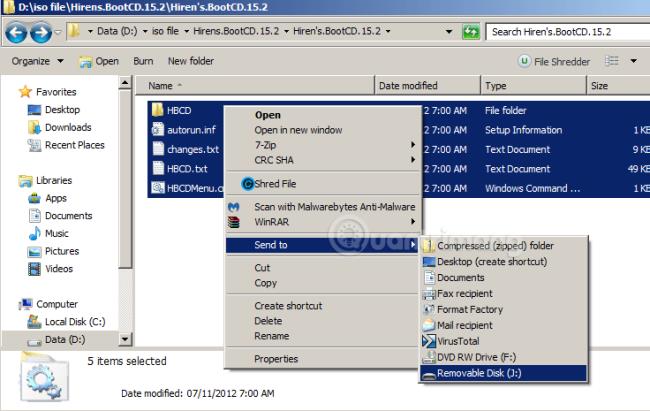650x411 pixels.
Task: Expand the 7-Zip submenu
Action: [x=414, y=145]
